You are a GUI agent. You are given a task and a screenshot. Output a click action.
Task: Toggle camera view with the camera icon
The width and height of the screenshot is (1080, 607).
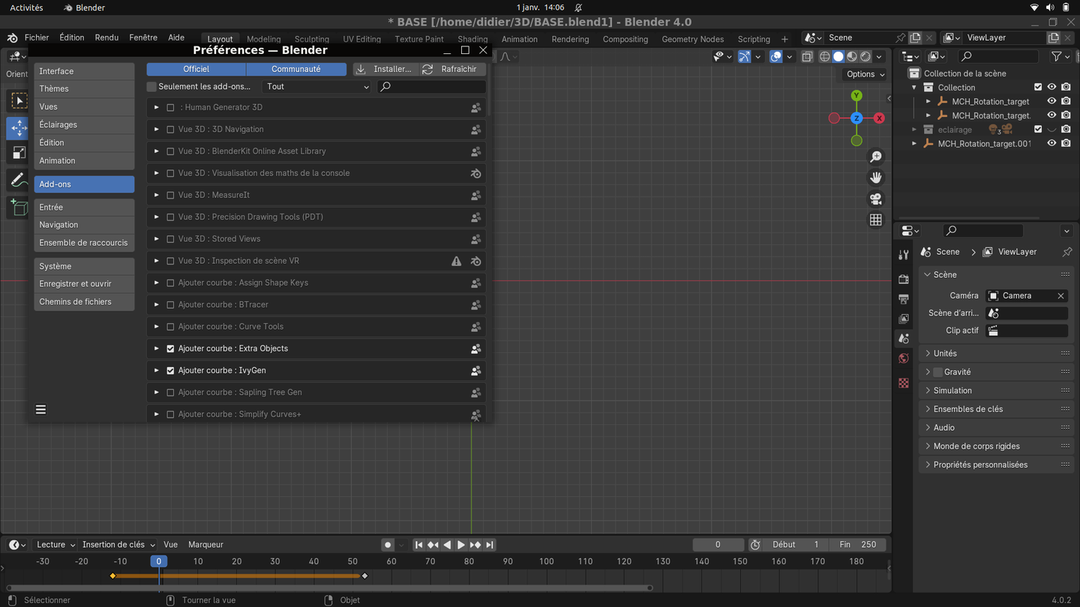tap(876, 199)
